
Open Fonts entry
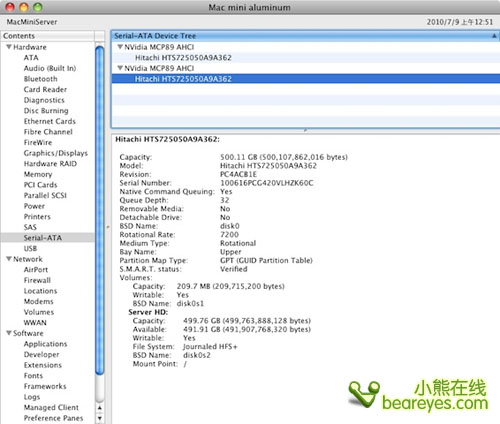tap(33, 376)
